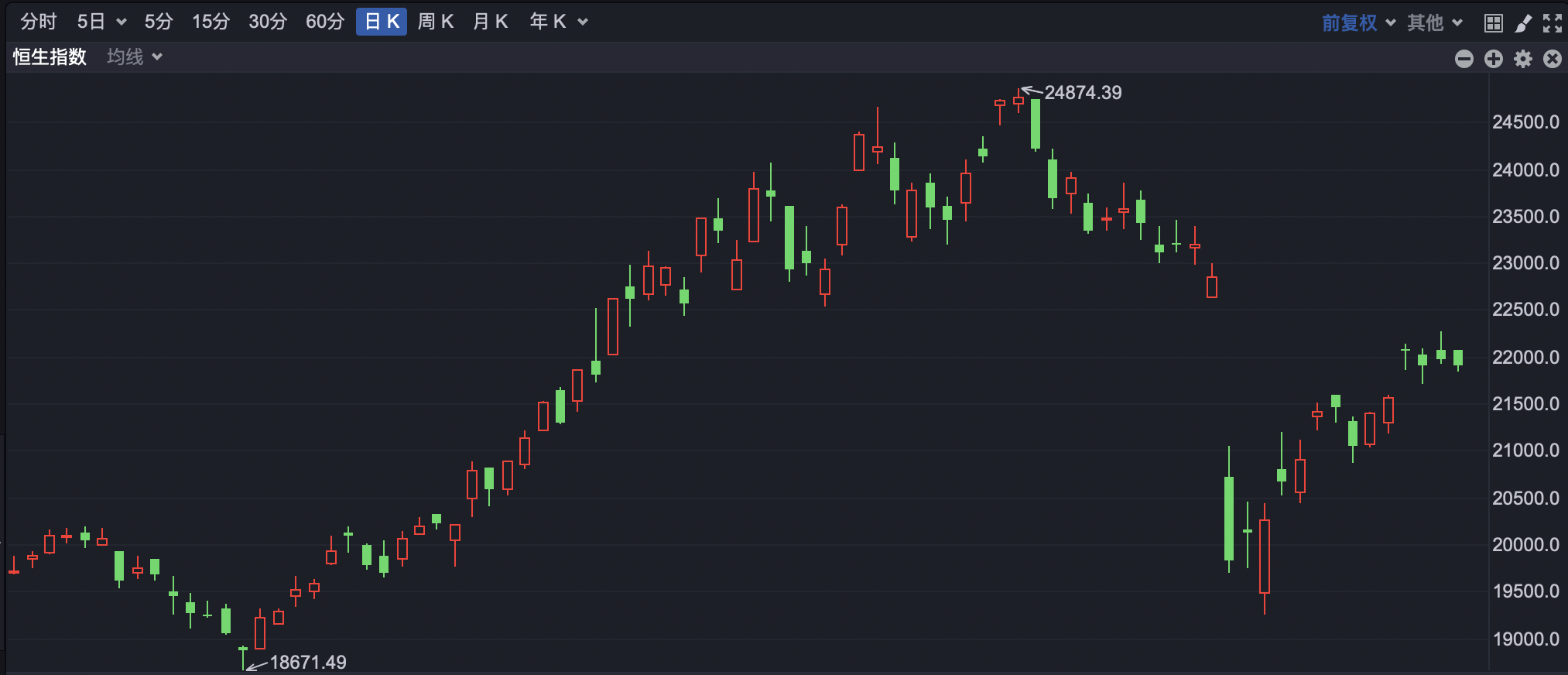Select the candlestick at the 18671.49 low
The width and height of the screenshot is (1568, 675).
coord(243,657)
